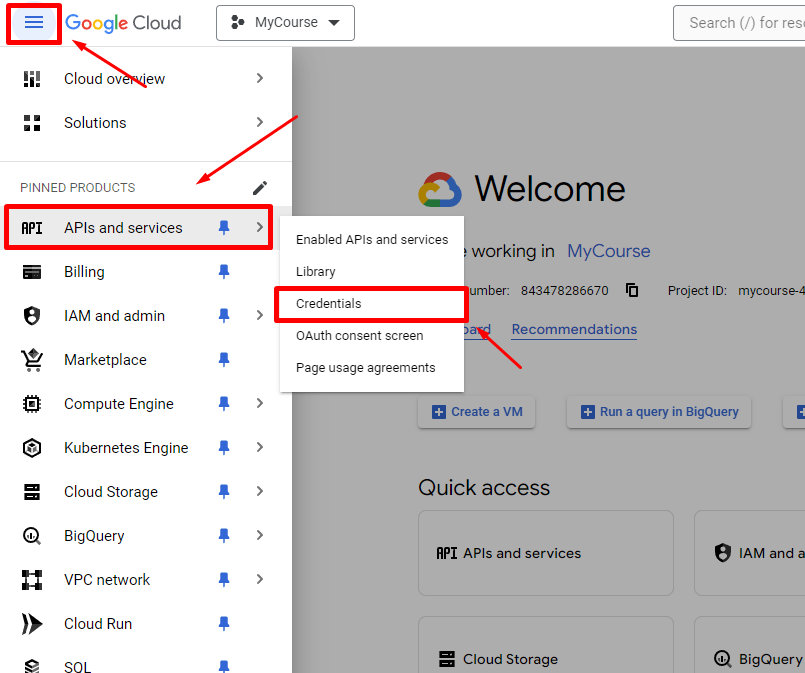The height and width of the screenshot is (673, 805).
Task: Expand the BigQuery submenu chevron
Action: (x=260, y=535)
